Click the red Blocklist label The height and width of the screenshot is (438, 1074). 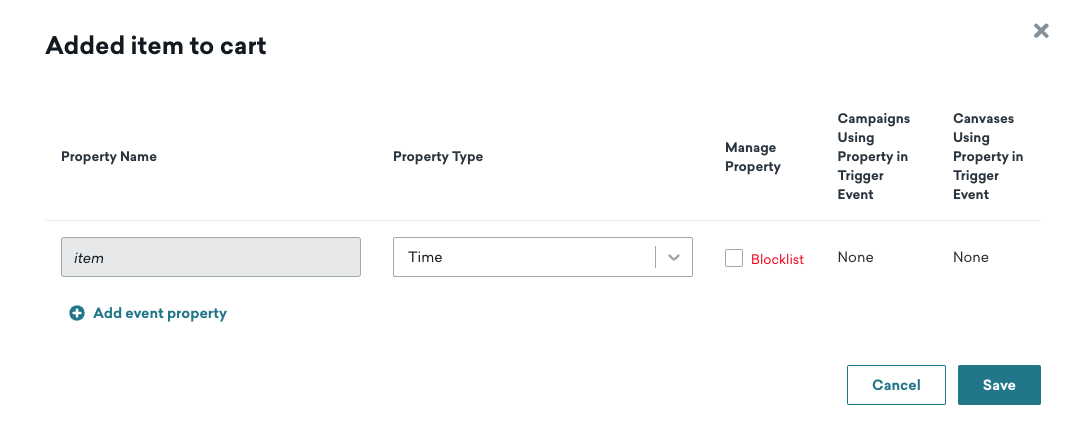(777, 259)
